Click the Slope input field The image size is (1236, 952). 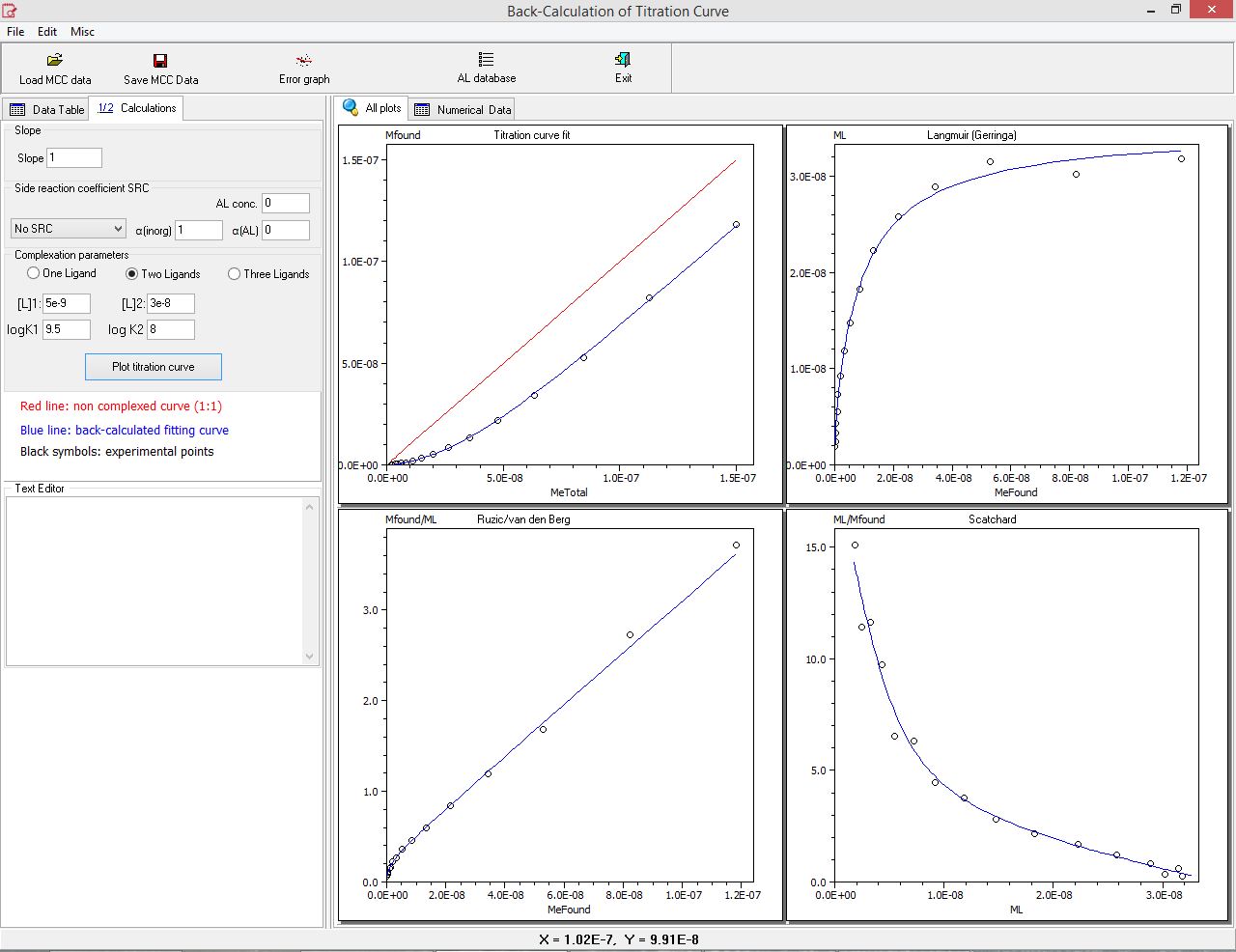click(x=73, y=158)
